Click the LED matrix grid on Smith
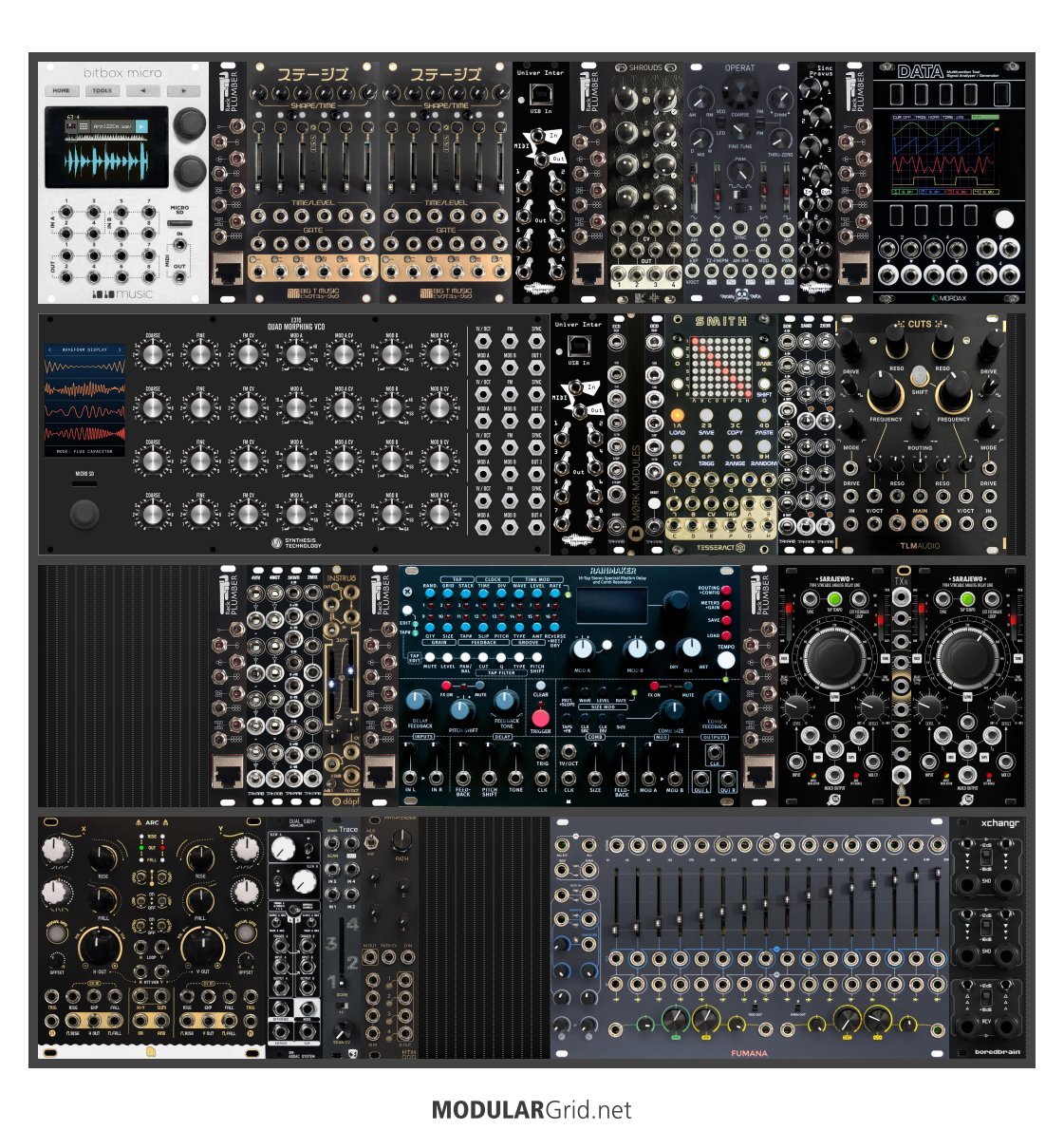The height and width of the screenshot is (1130, 1064). (x=720, y=367)
